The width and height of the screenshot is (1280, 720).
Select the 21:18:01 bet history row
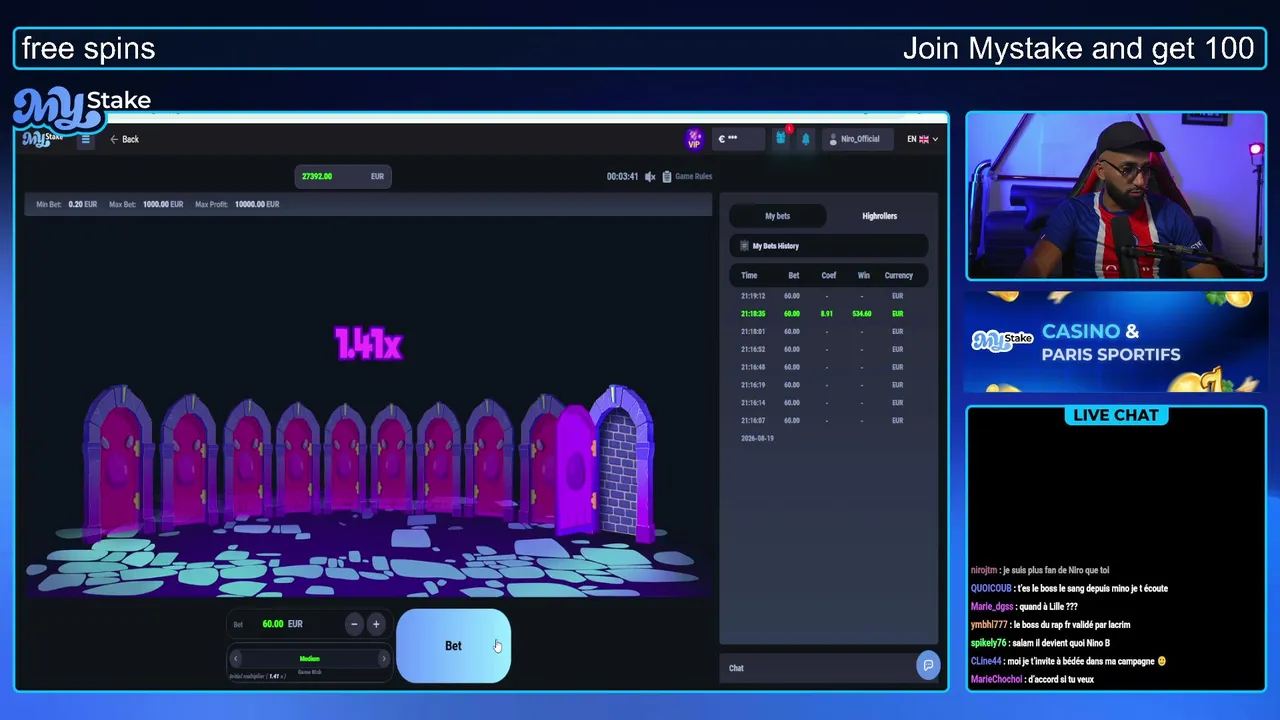click(828, 331)
